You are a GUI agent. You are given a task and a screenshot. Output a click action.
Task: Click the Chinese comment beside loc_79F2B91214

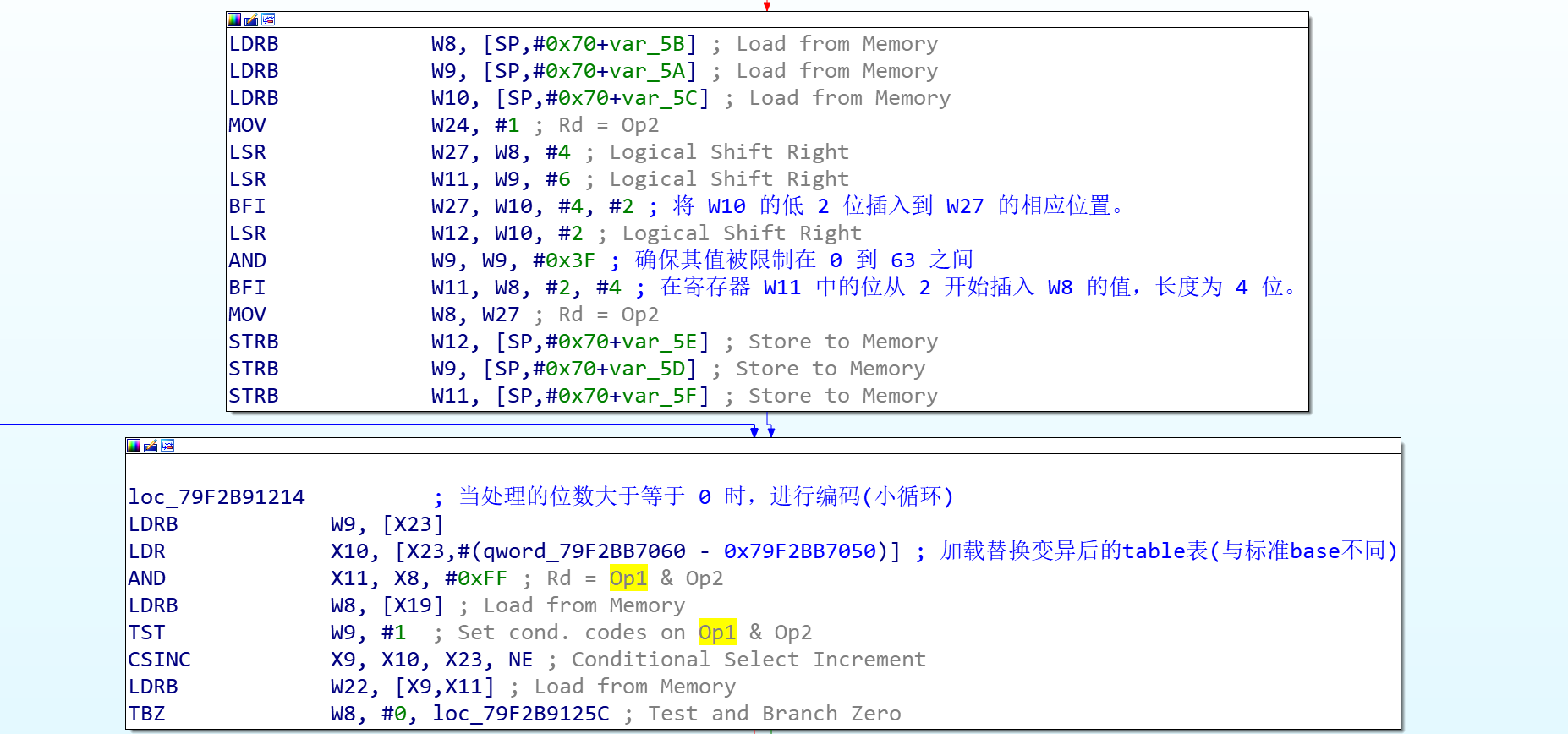click(x=694, y=497)
